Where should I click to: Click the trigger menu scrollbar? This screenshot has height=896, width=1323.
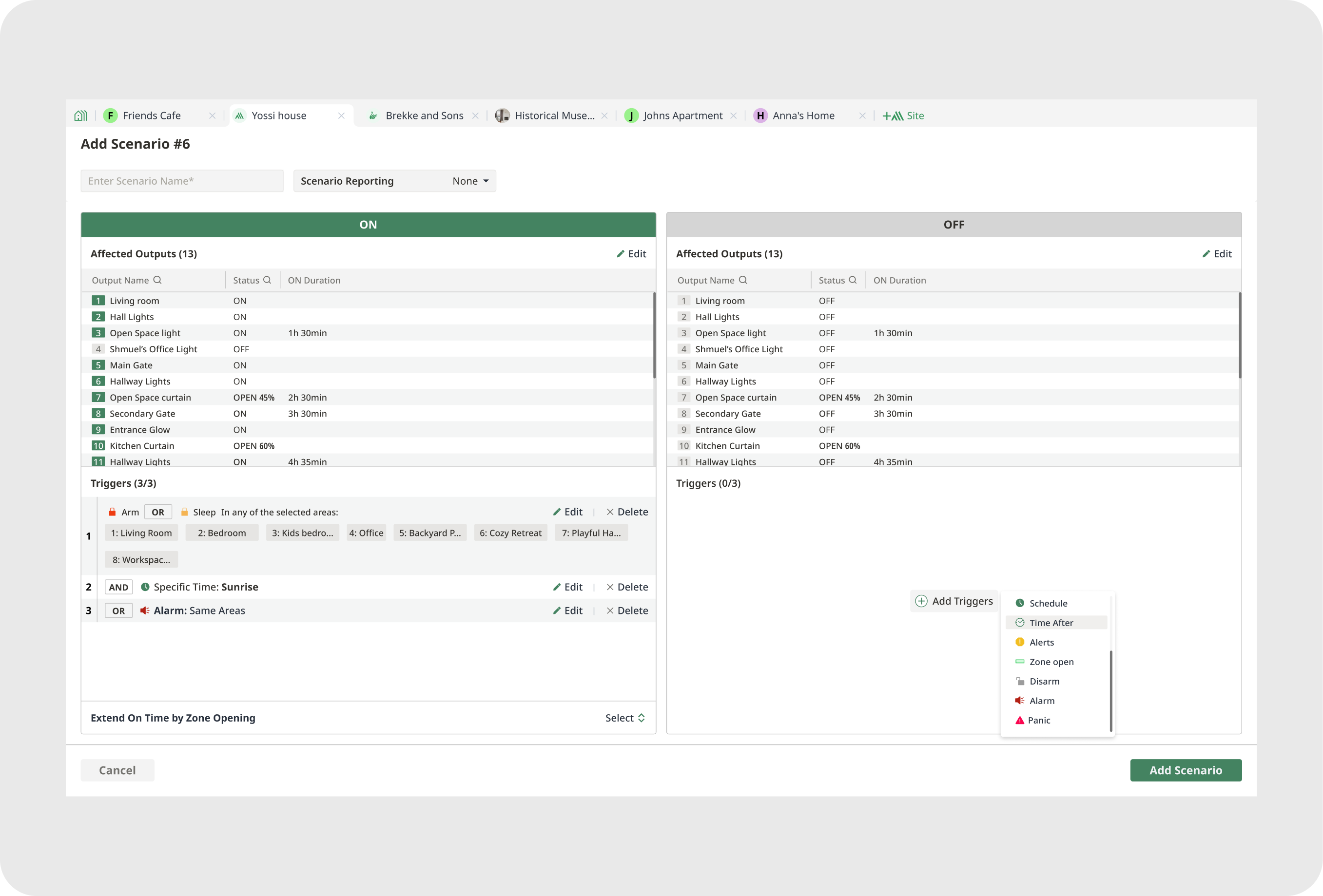(x=1110, y=691)
